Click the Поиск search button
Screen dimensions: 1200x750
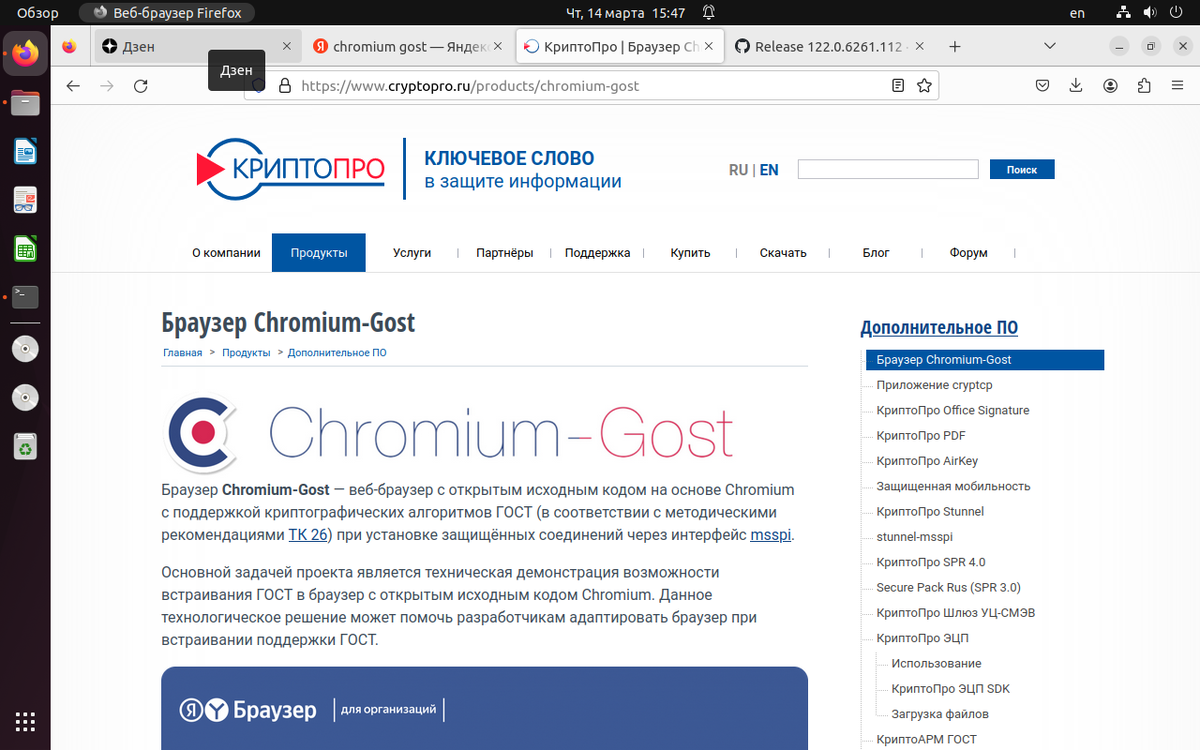[x=1022, y=170]
